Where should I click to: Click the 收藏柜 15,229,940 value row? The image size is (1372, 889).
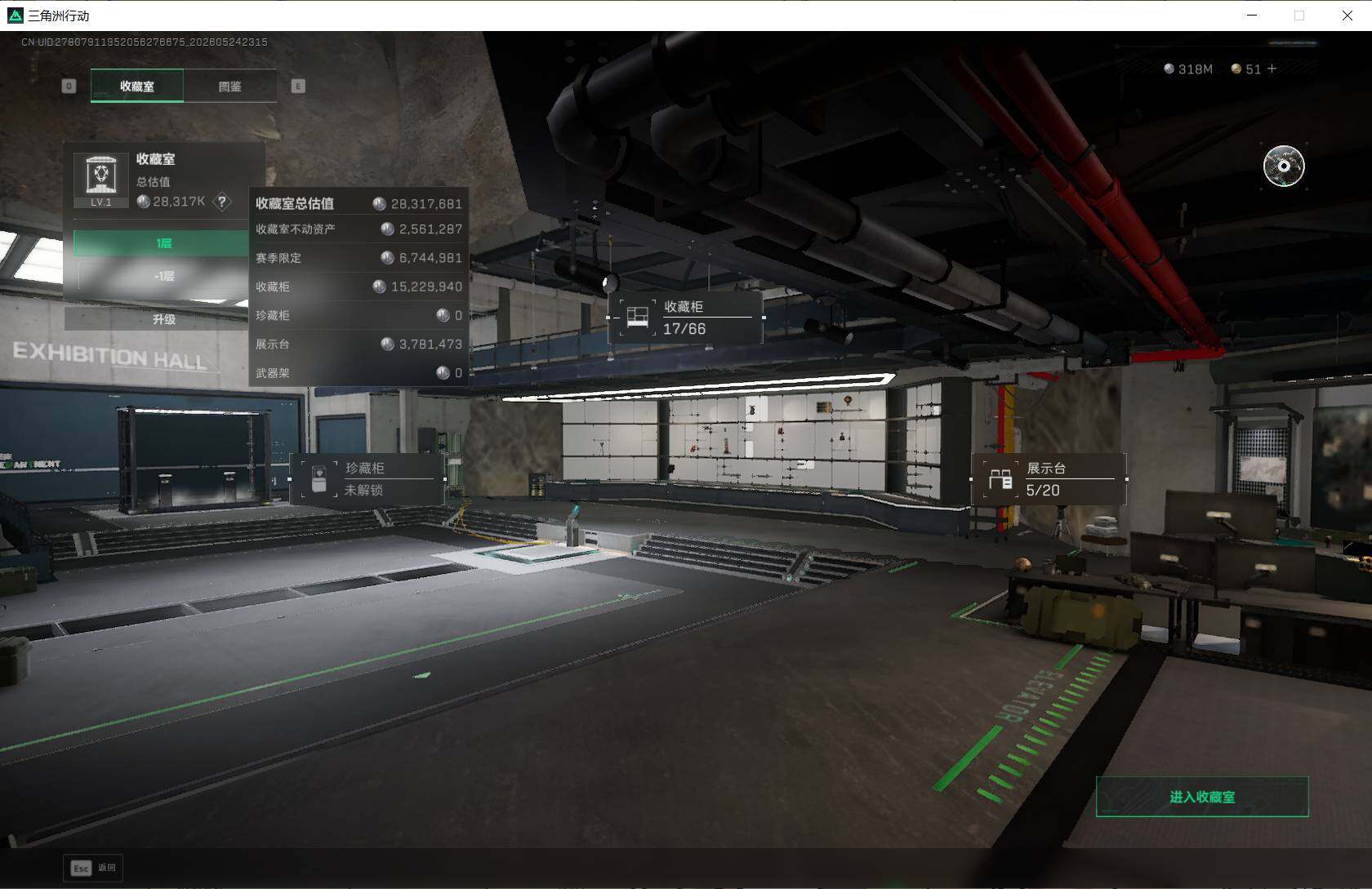(359, 287)
